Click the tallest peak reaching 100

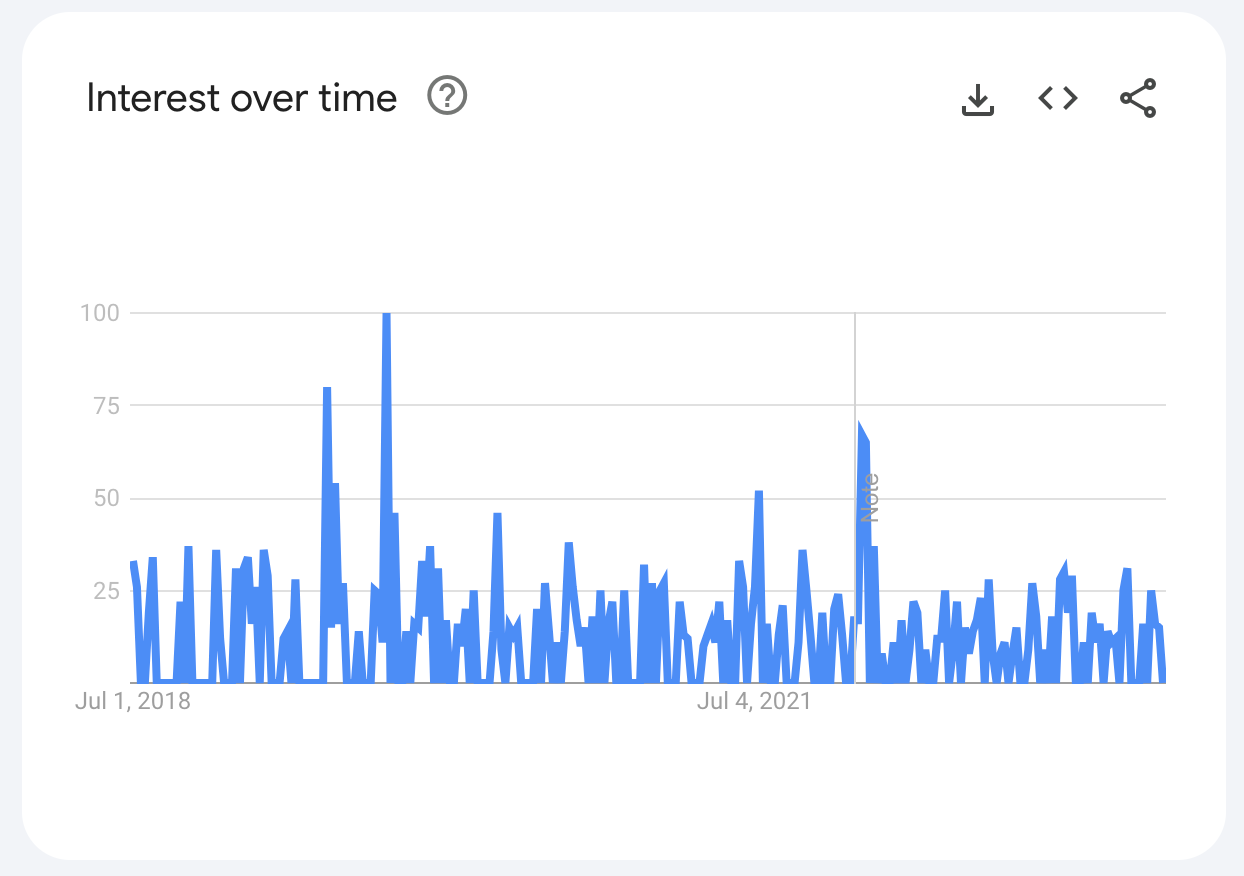[386, 315]
